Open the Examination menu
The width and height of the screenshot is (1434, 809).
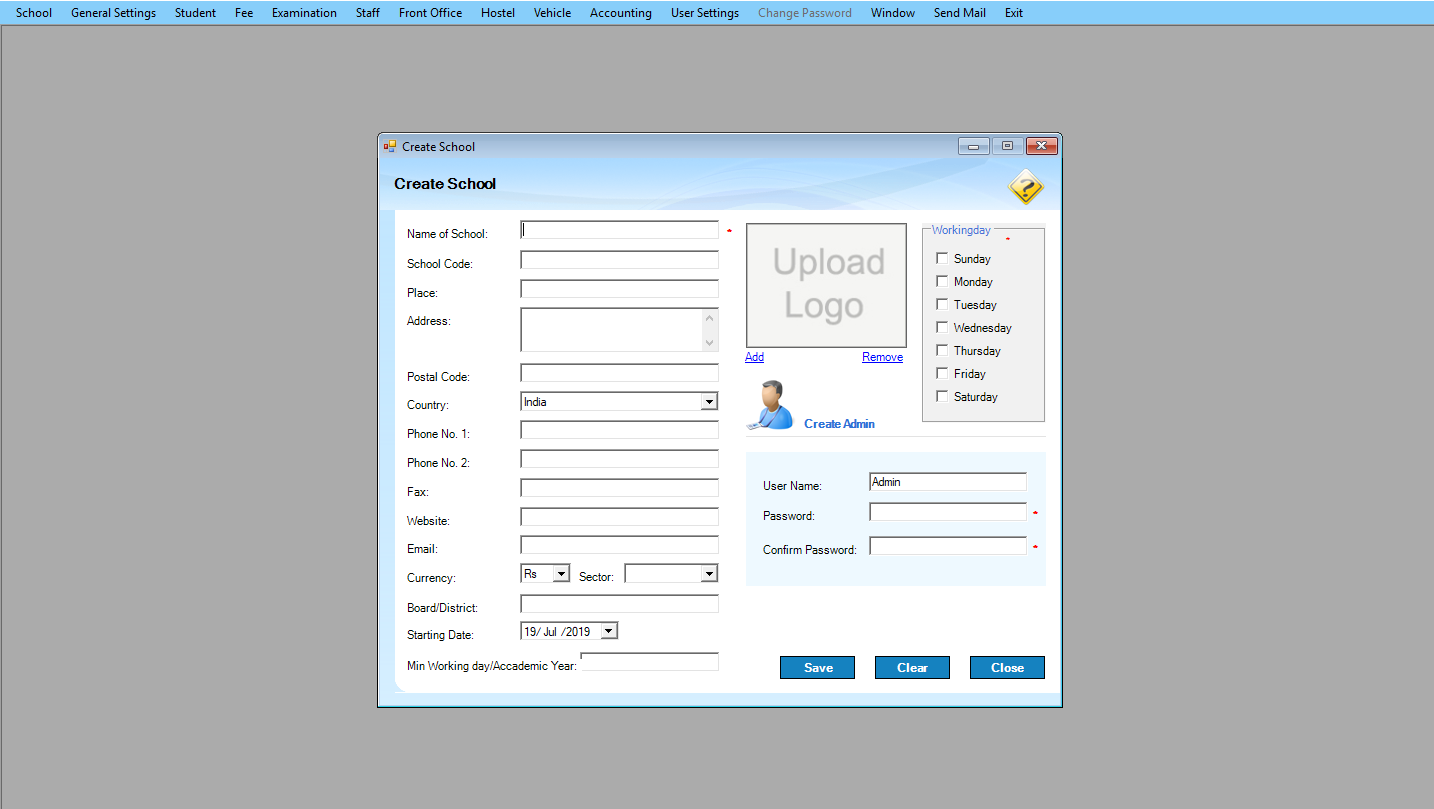[x=304, y=13]
